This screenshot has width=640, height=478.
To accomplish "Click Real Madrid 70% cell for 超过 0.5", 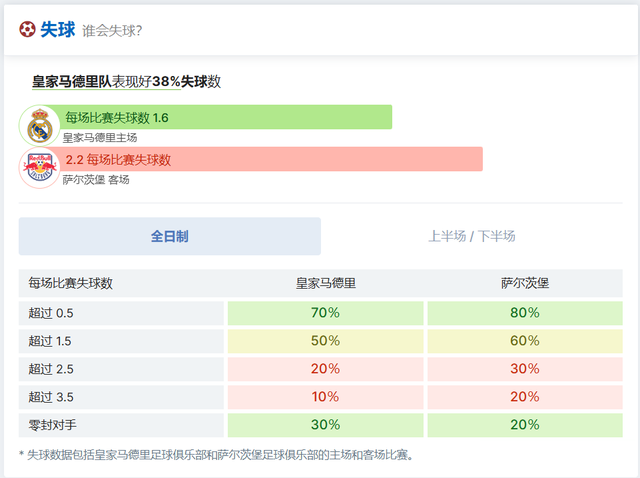I will click(326, 313).
